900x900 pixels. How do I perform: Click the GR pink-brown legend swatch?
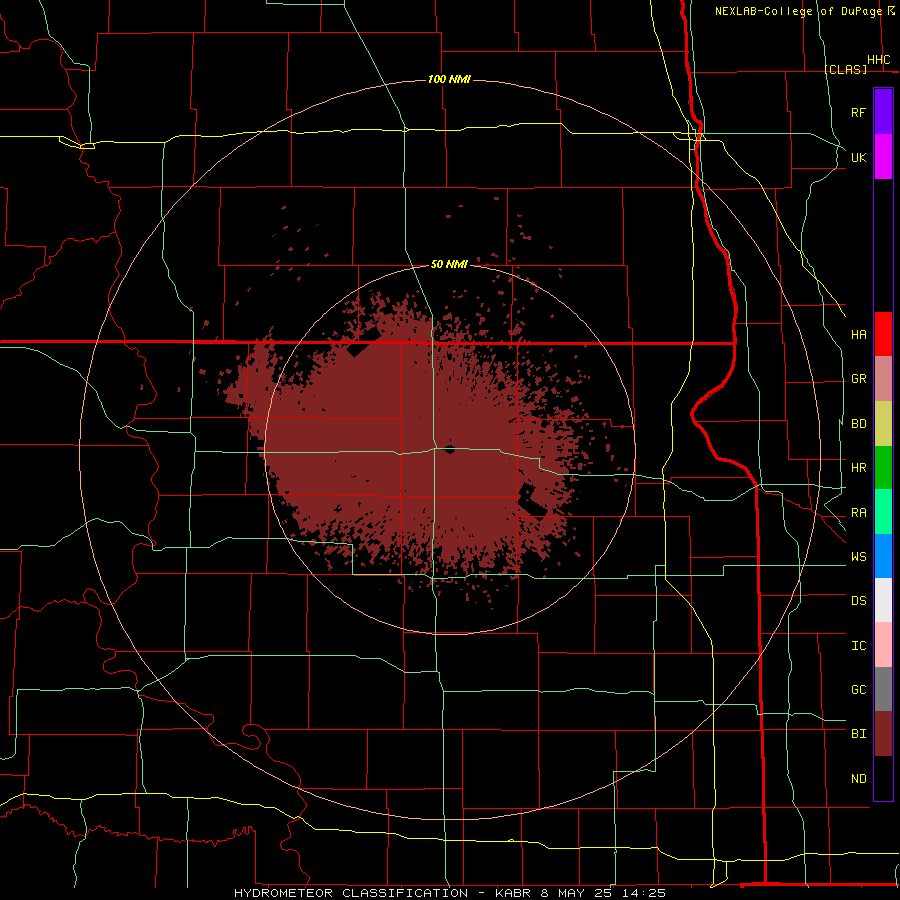click(x=883, y=378)
